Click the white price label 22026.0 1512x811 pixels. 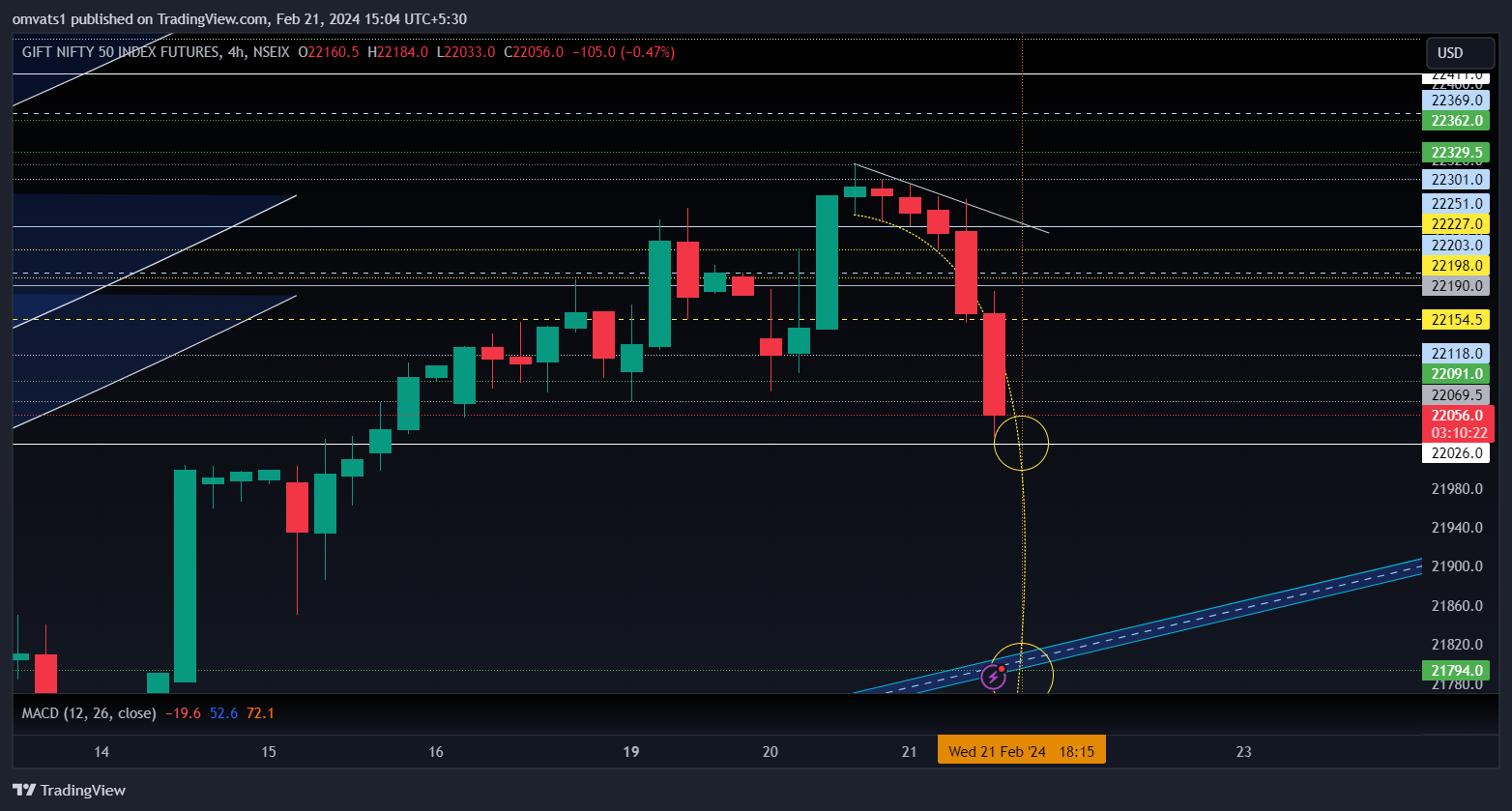coord(1457,452)
